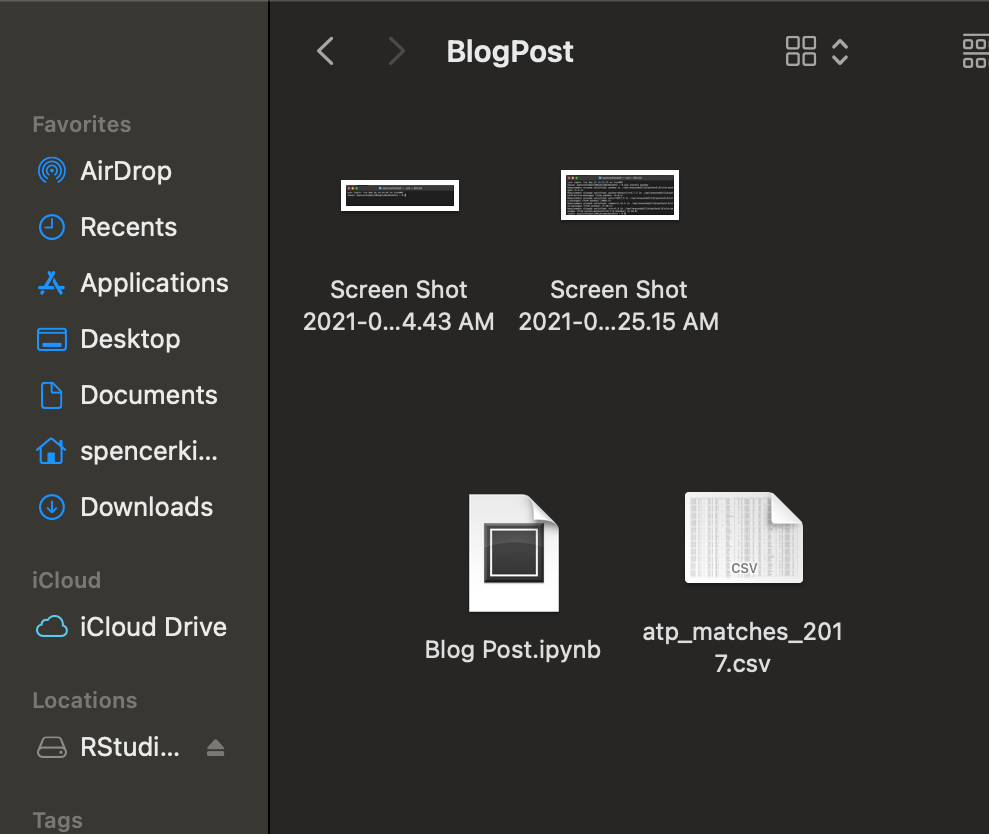The width and height of the screenshot is (989, 834).
Task: Open the group-by options icon
Action: (x=975, y=52)
